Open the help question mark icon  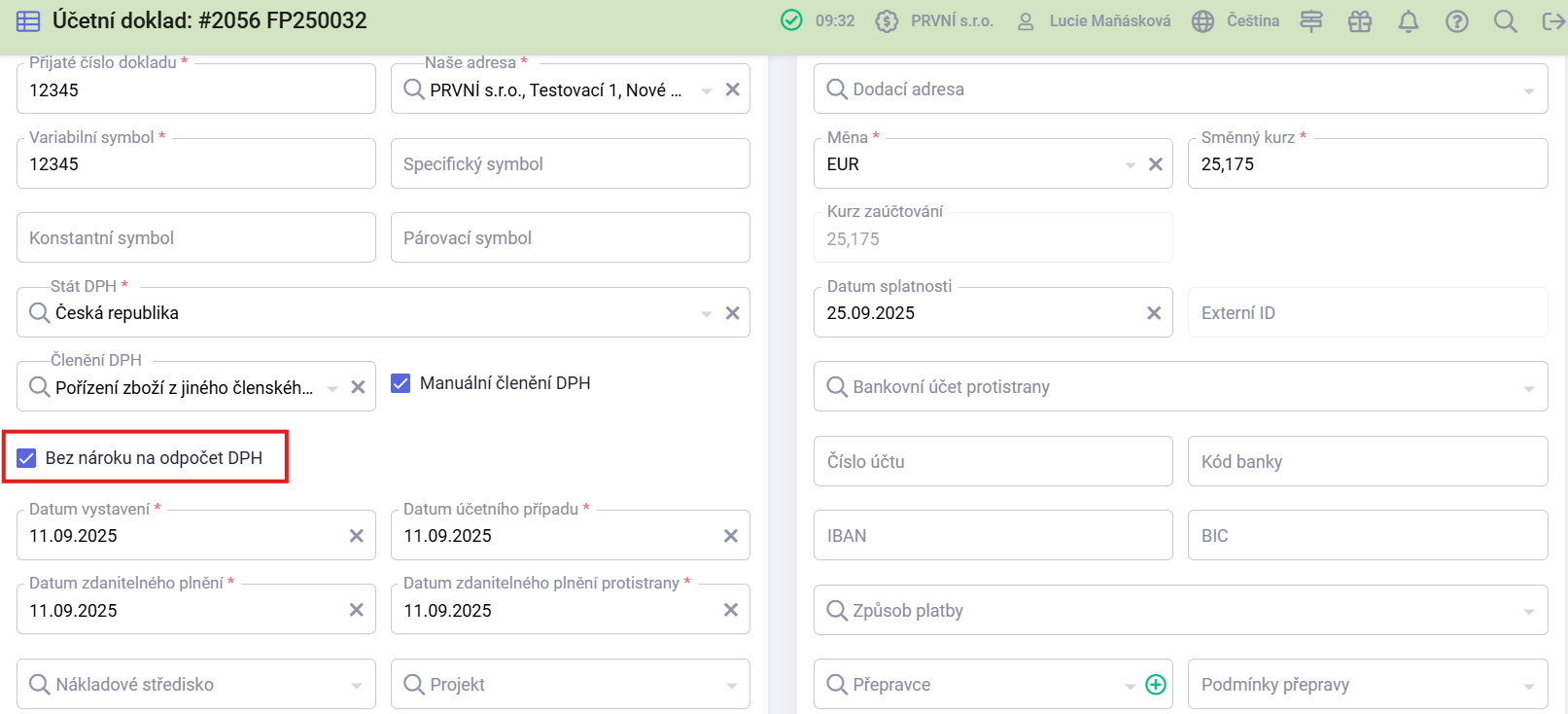coord(1456,21)
